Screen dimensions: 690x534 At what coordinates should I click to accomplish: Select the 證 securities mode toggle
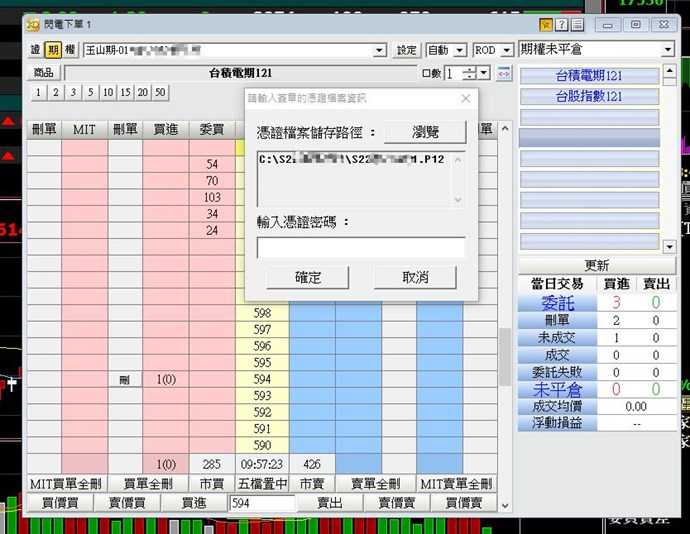tap(36, 50)
